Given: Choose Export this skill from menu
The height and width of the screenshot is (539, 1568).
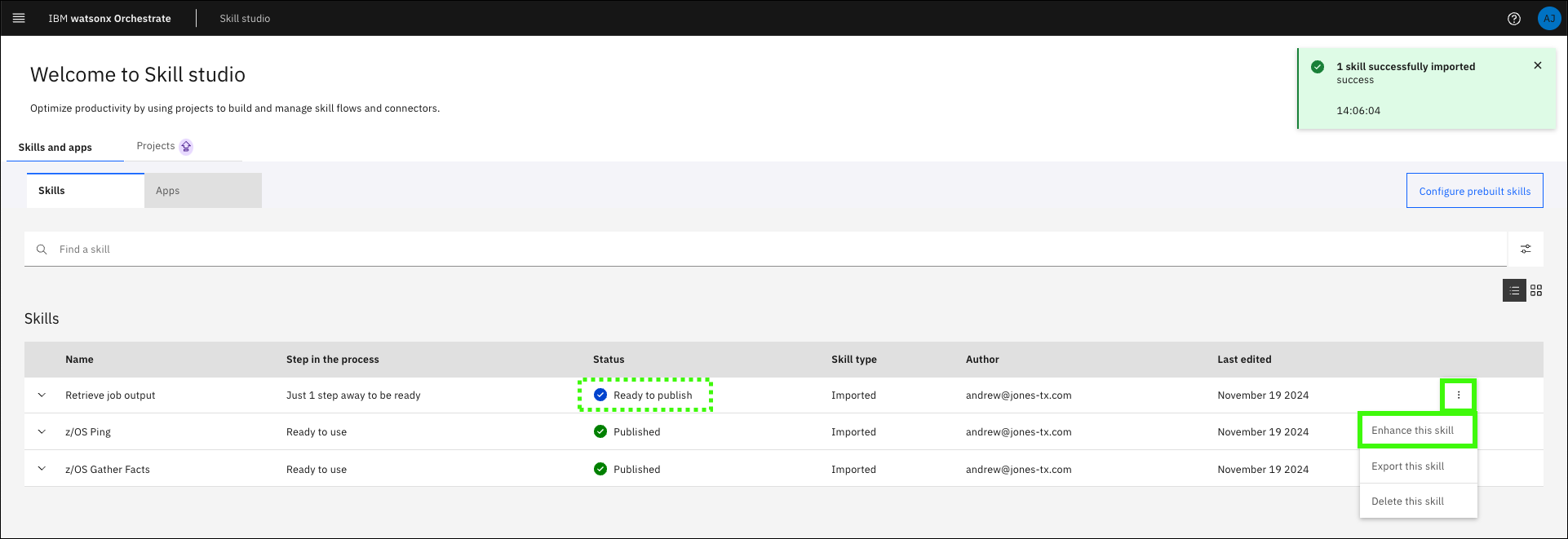Looking at the screenshot, I should (x=1407, y=466).
